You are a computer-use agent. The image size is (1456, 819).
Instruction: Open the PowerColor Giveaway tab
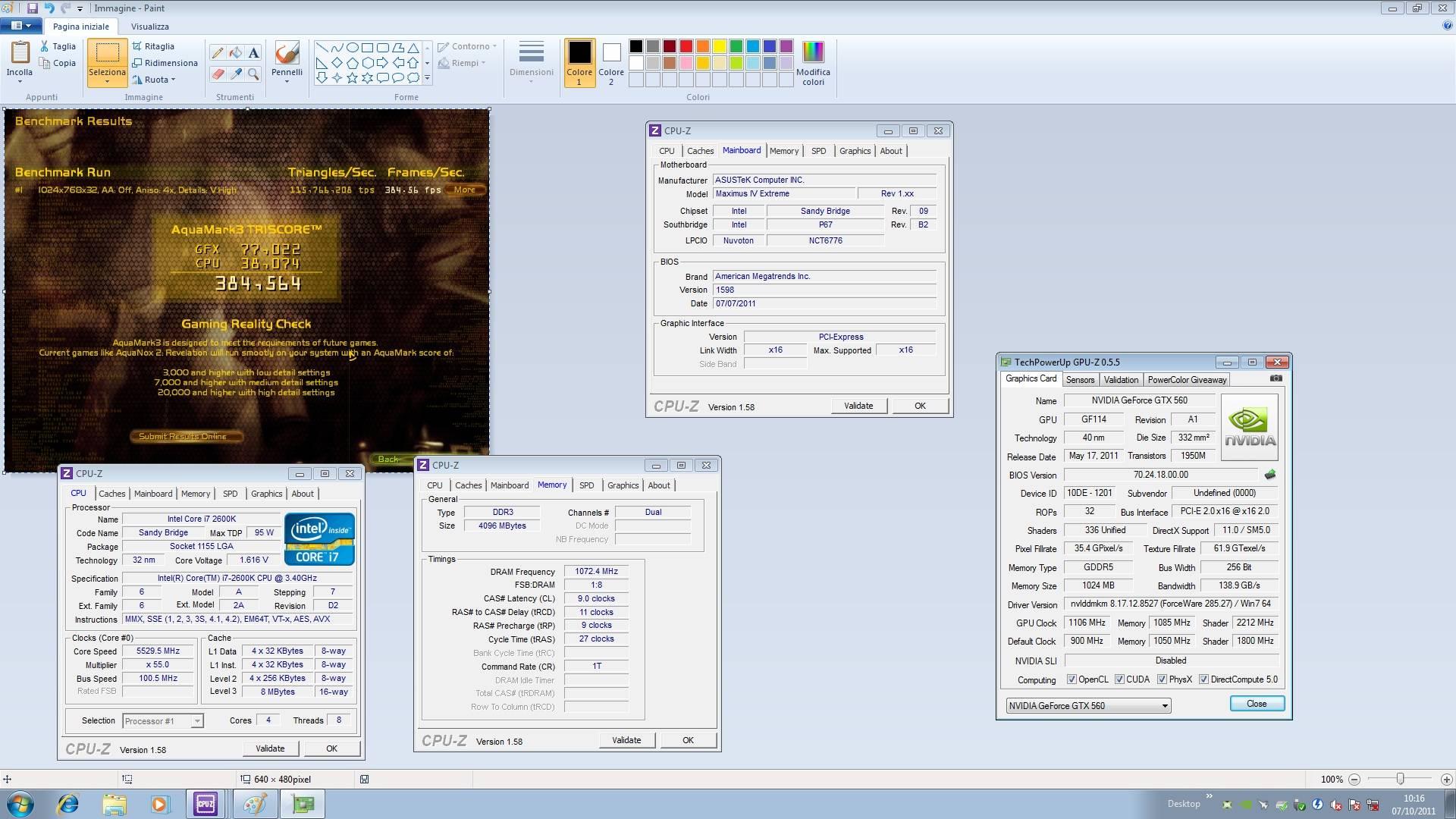pyautogui.click(x=1187, y=380)
